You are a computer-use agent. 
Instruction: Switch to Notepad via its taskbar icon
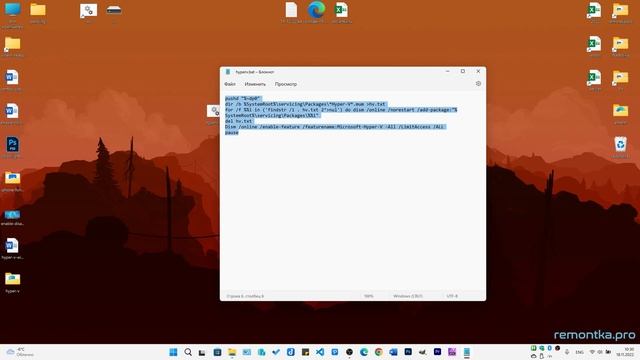[467, 352]
